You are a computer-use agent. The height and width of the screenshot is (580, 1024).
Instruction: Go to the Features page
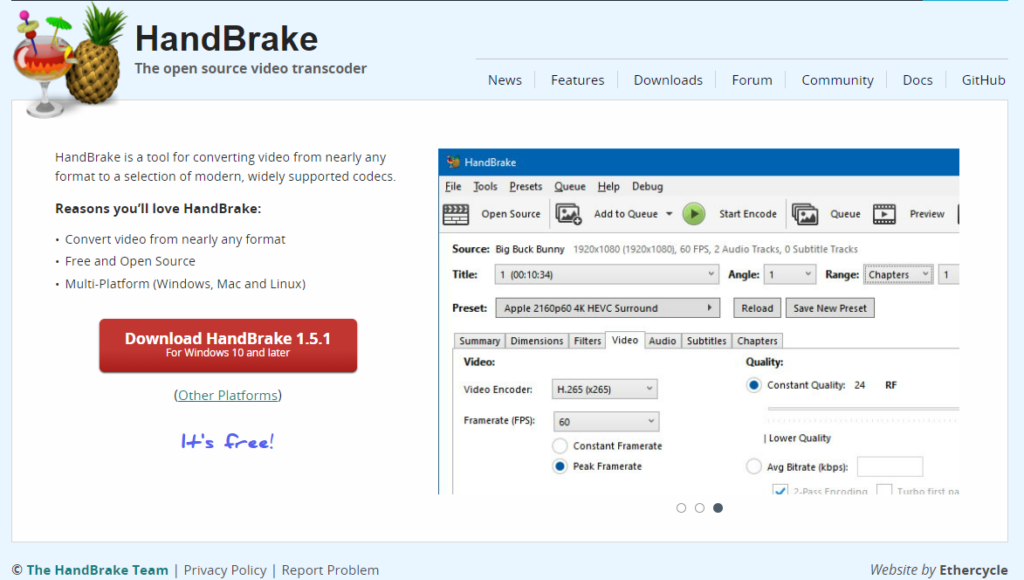coord(577,80)
